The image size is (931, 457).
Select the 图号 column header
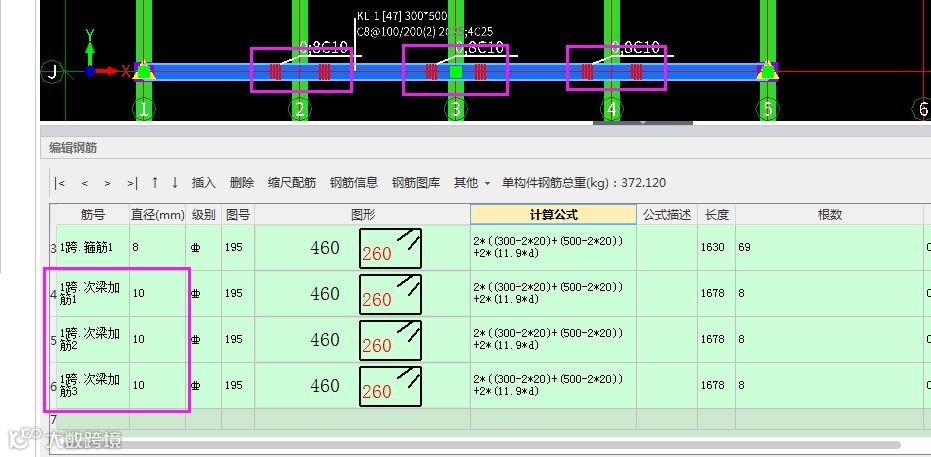(x=238, y=215)
